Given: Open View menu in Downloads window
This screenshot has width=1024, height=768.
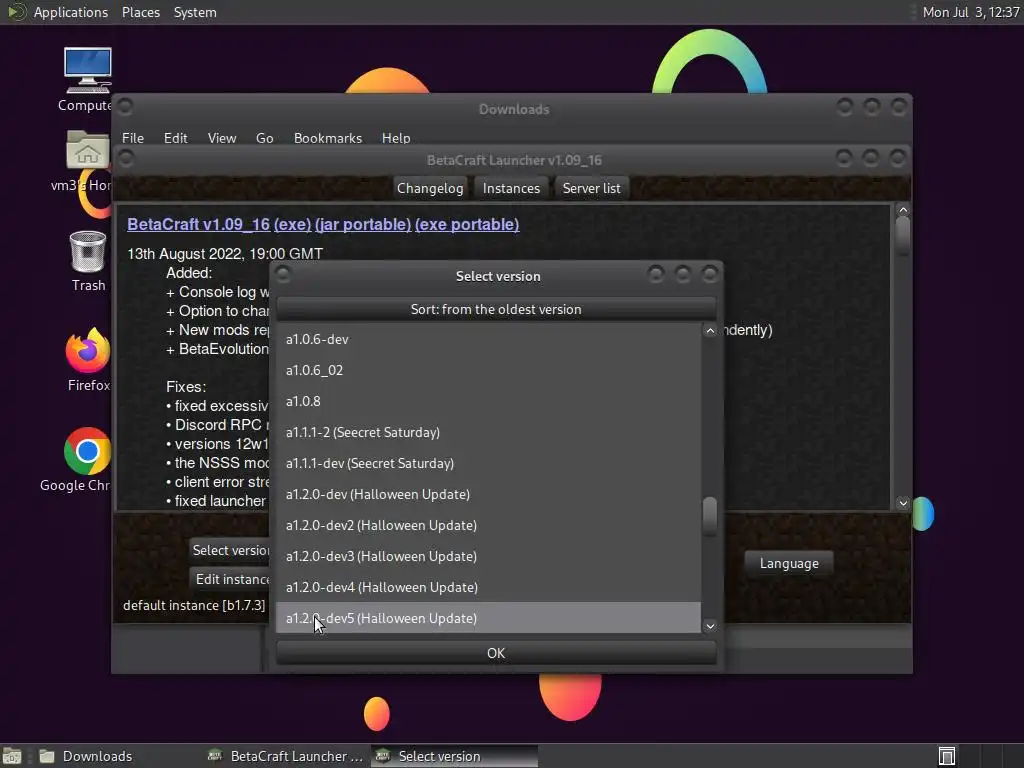Looking at the screenshot, I should pyautogui.click(x=222, y=138).
